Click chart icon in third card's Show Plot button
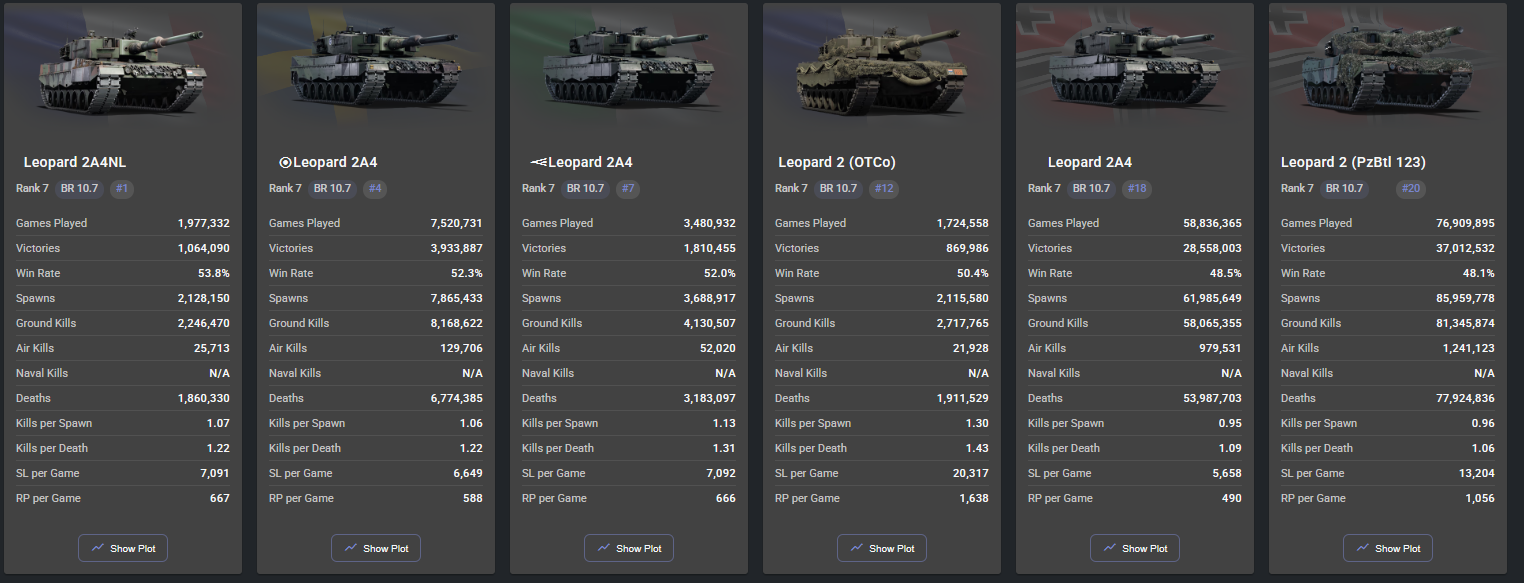1524x583 pixels. coord(604,548)
